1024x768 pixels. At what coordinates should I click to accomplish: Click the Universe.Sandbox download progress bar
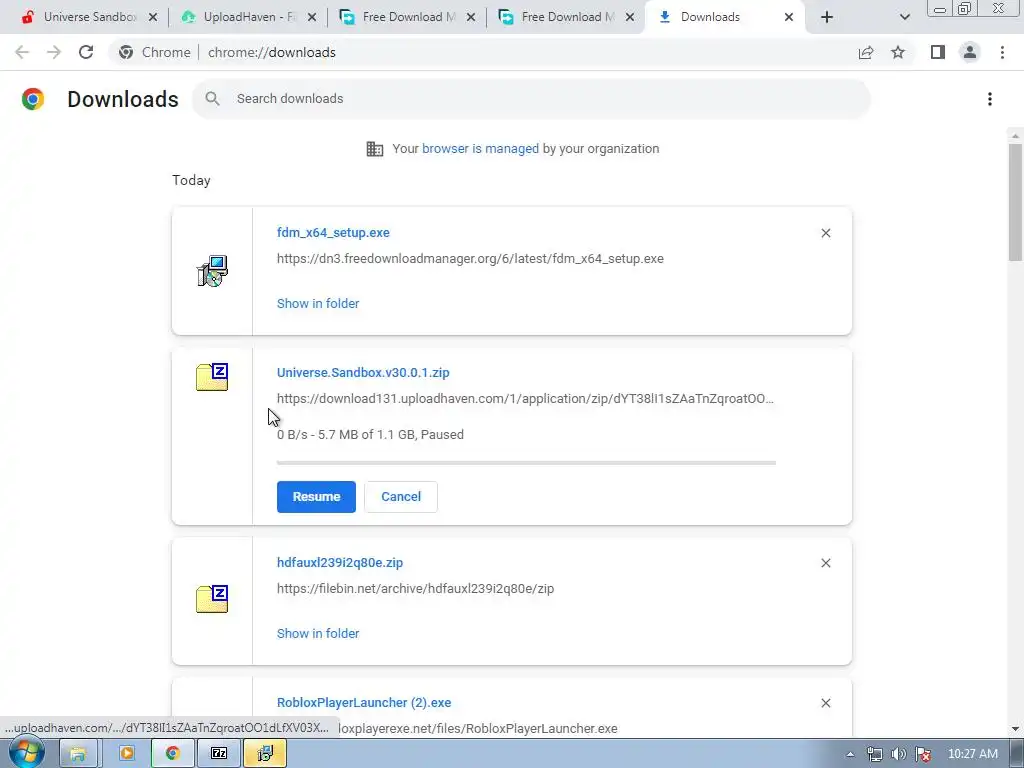pos(526,463)
